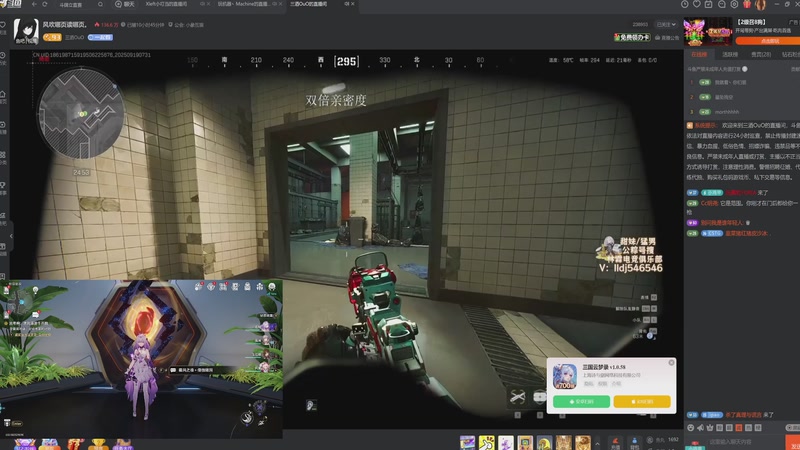The image size is (800, 450).
Task: Select rank 3 user morthhhhh
Action: click(727, 112)
